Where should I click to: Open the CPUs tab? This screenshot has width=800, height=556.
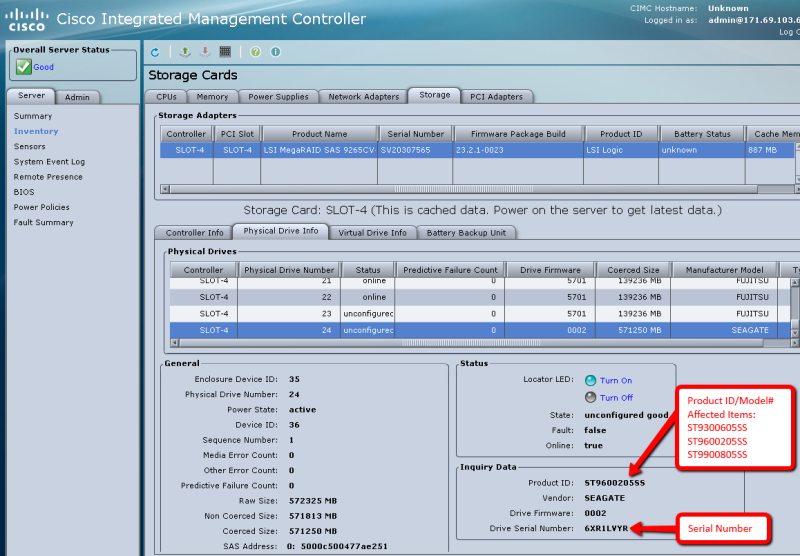(x=166, y=96)
